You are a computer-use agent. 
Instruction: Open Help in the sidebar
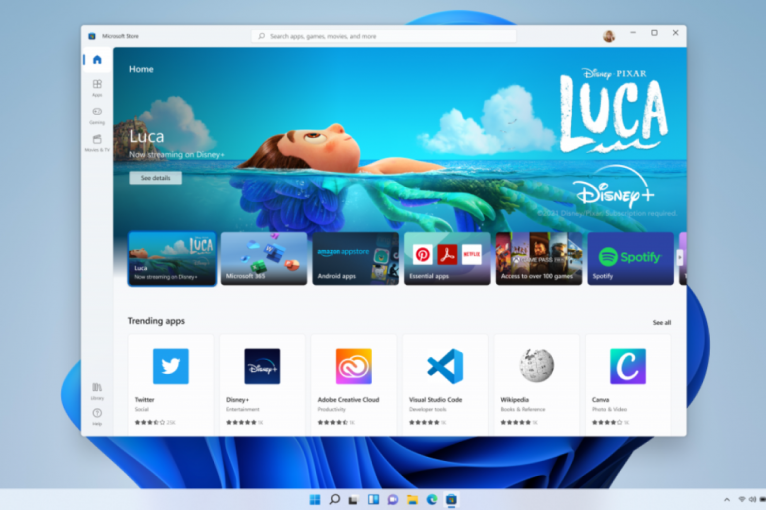click(97, 416)
